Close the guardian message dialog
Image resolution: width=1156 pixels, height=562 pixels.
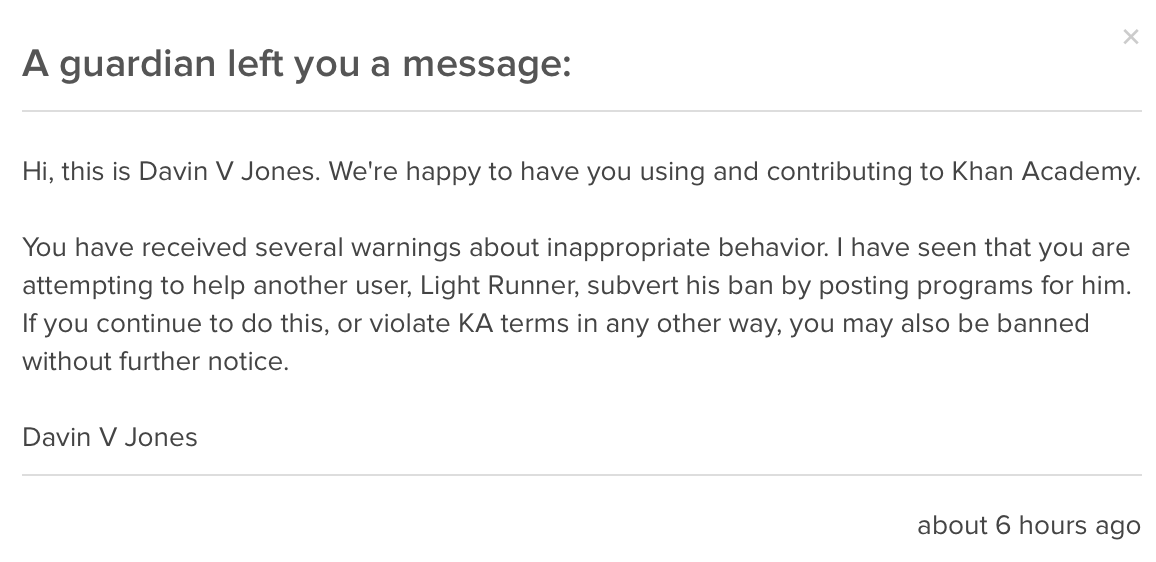[x=1130, y=37]
